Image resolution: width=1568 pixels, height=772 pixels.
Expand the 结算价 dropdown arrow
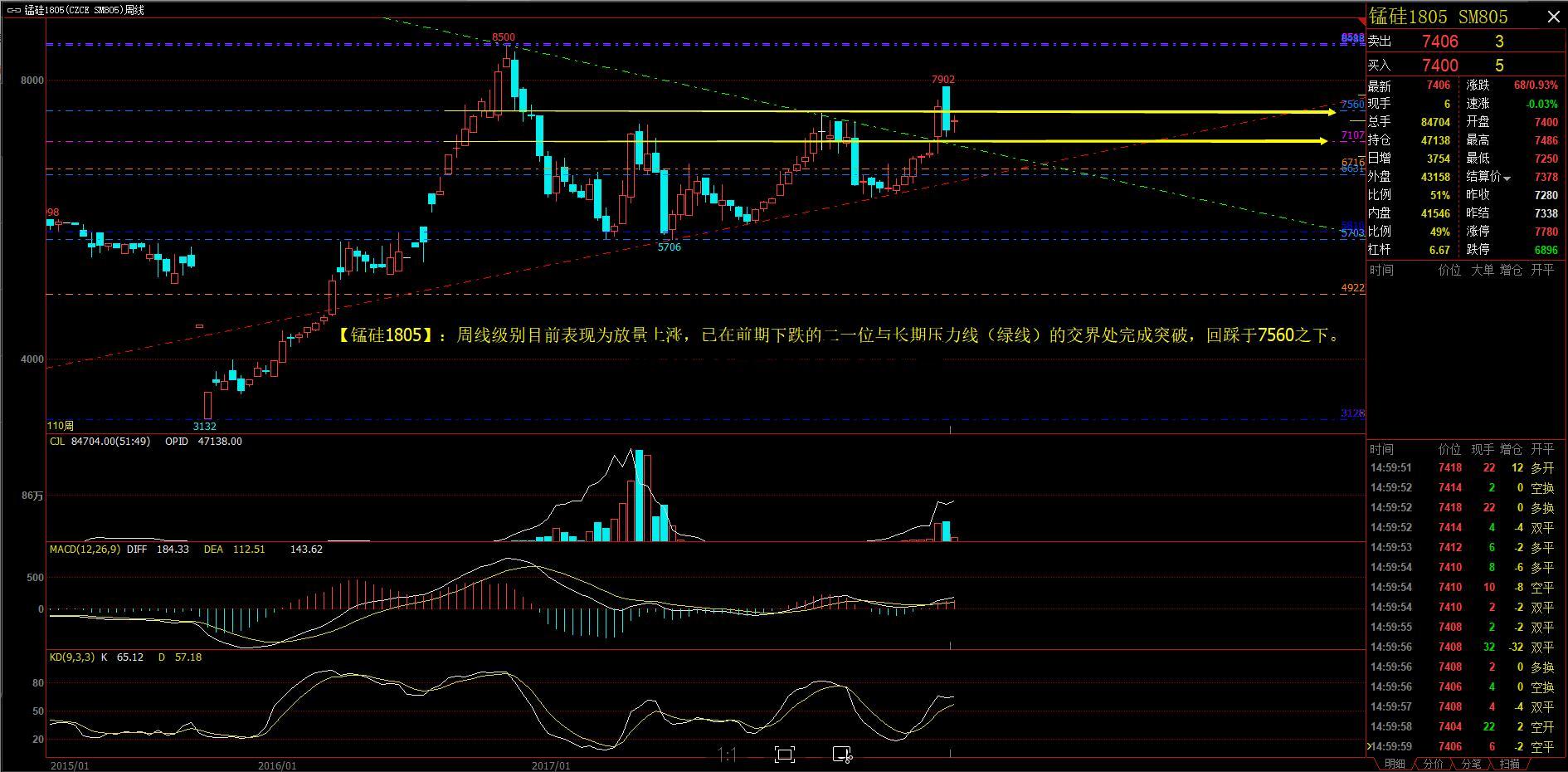click(1507, 178)
